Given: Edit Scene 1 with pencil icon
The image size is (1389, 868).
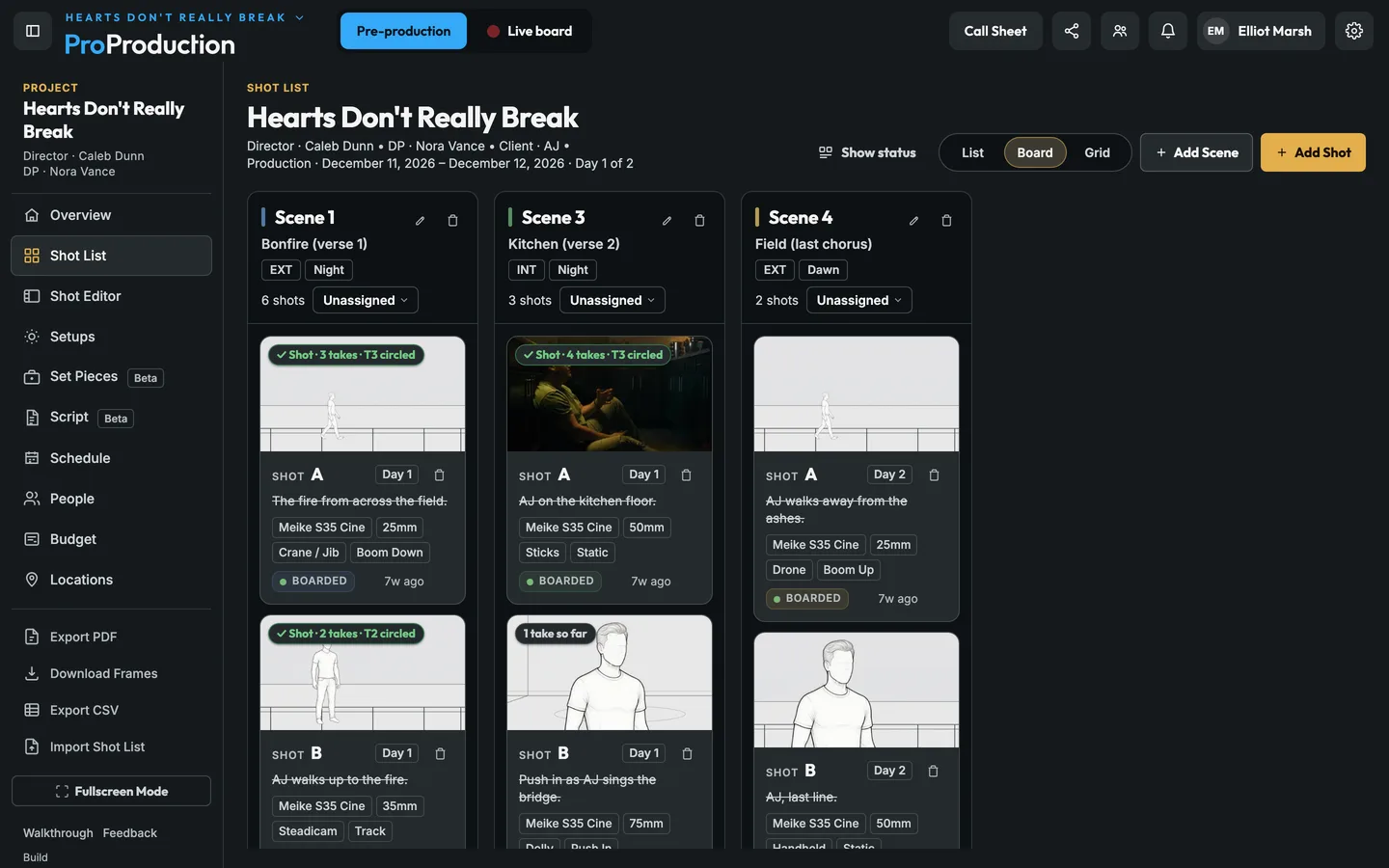Looking at the screenshot, I should coord(421,221).
